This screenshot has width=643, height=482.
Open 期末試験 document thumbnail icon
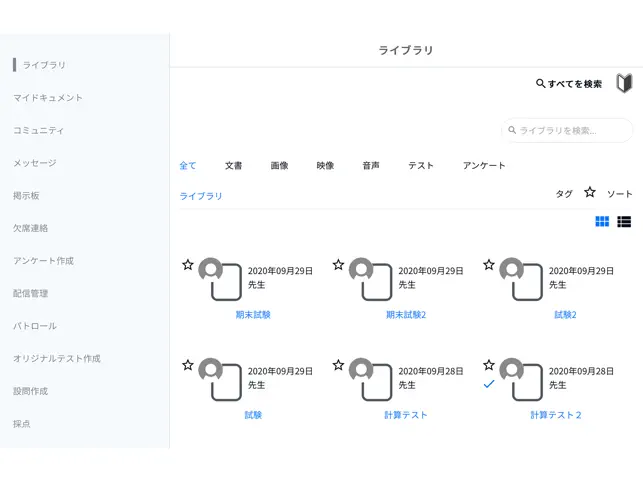pos(220,279)
